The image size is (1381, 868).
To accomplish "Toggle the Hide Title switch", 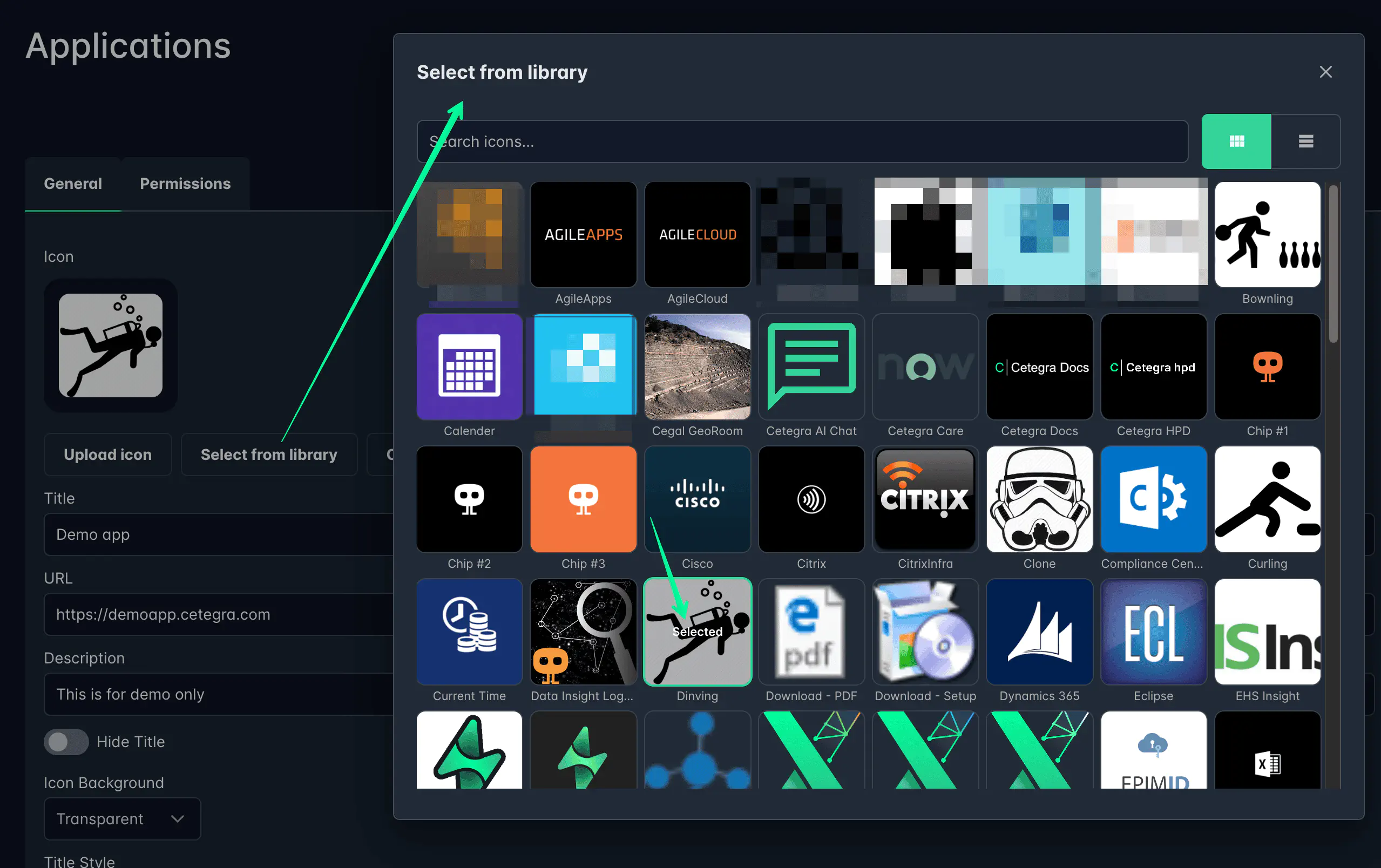I will [66, 741].
